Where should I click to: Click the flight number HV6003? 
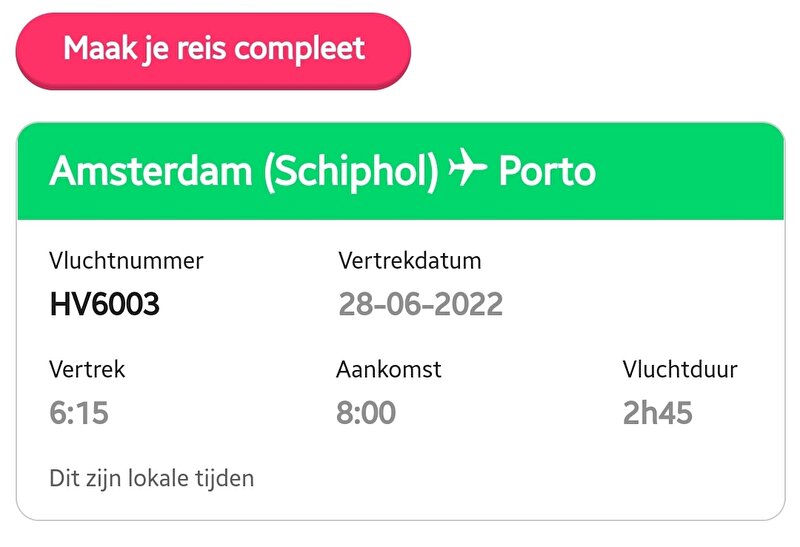click(x=105, y=304)
